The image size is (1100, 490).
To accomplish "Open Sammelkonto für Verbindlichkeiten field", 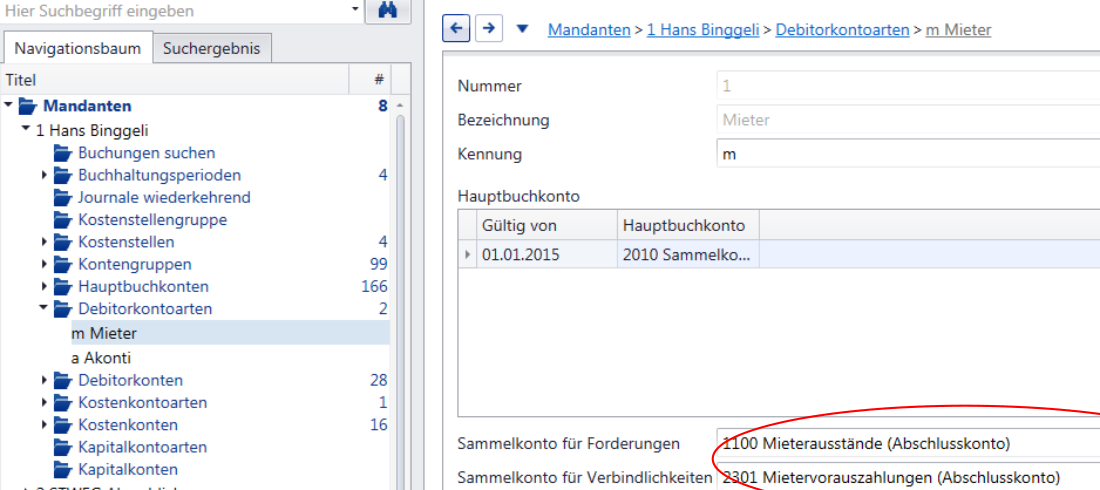I will pyautogui.click(x=908, y=477).
